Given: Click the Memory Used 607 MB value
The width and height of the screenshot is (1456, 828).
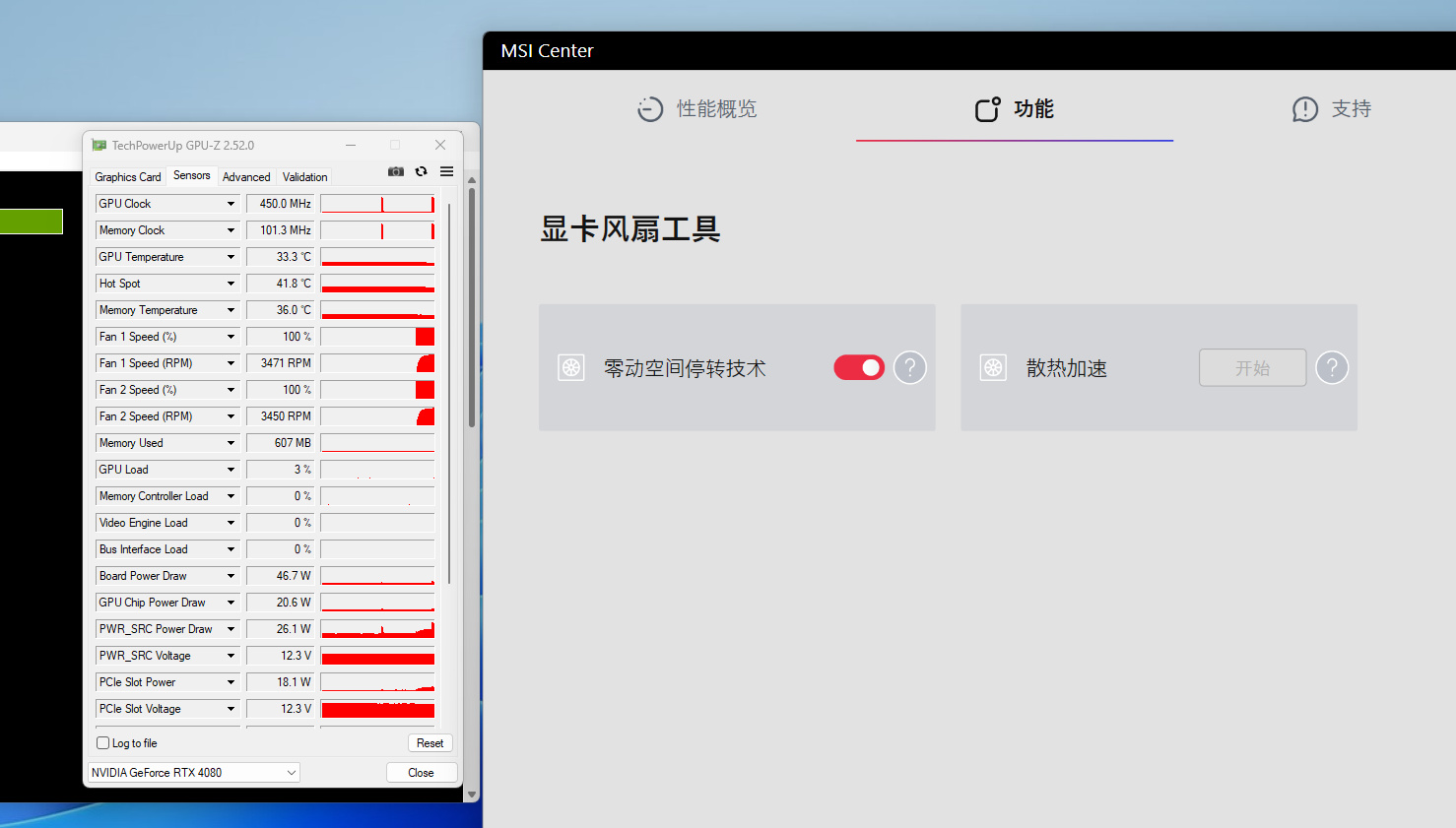Looking at the screenshot, I should [x=280, y=443].
